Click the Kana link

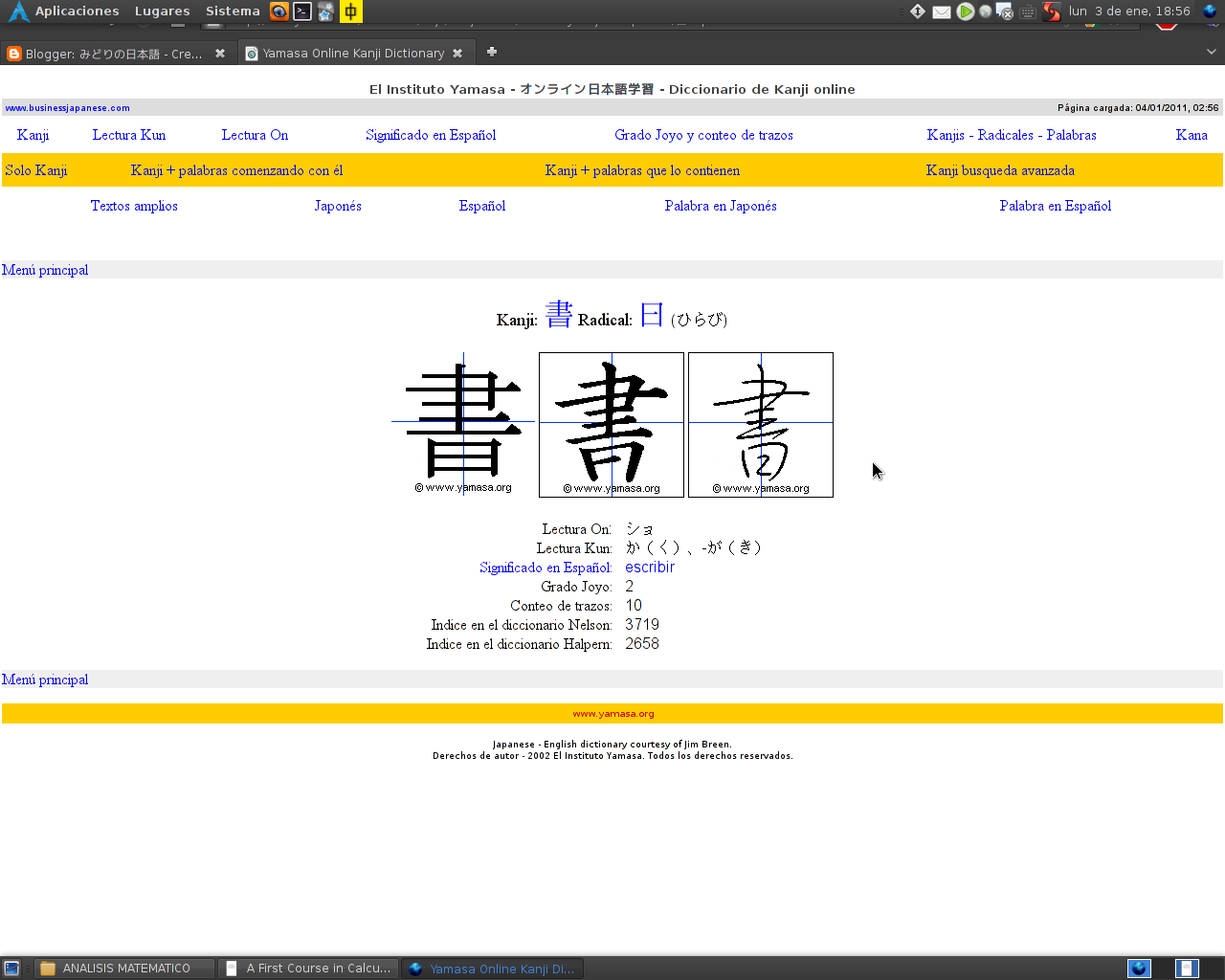(x=1192, y=135)
